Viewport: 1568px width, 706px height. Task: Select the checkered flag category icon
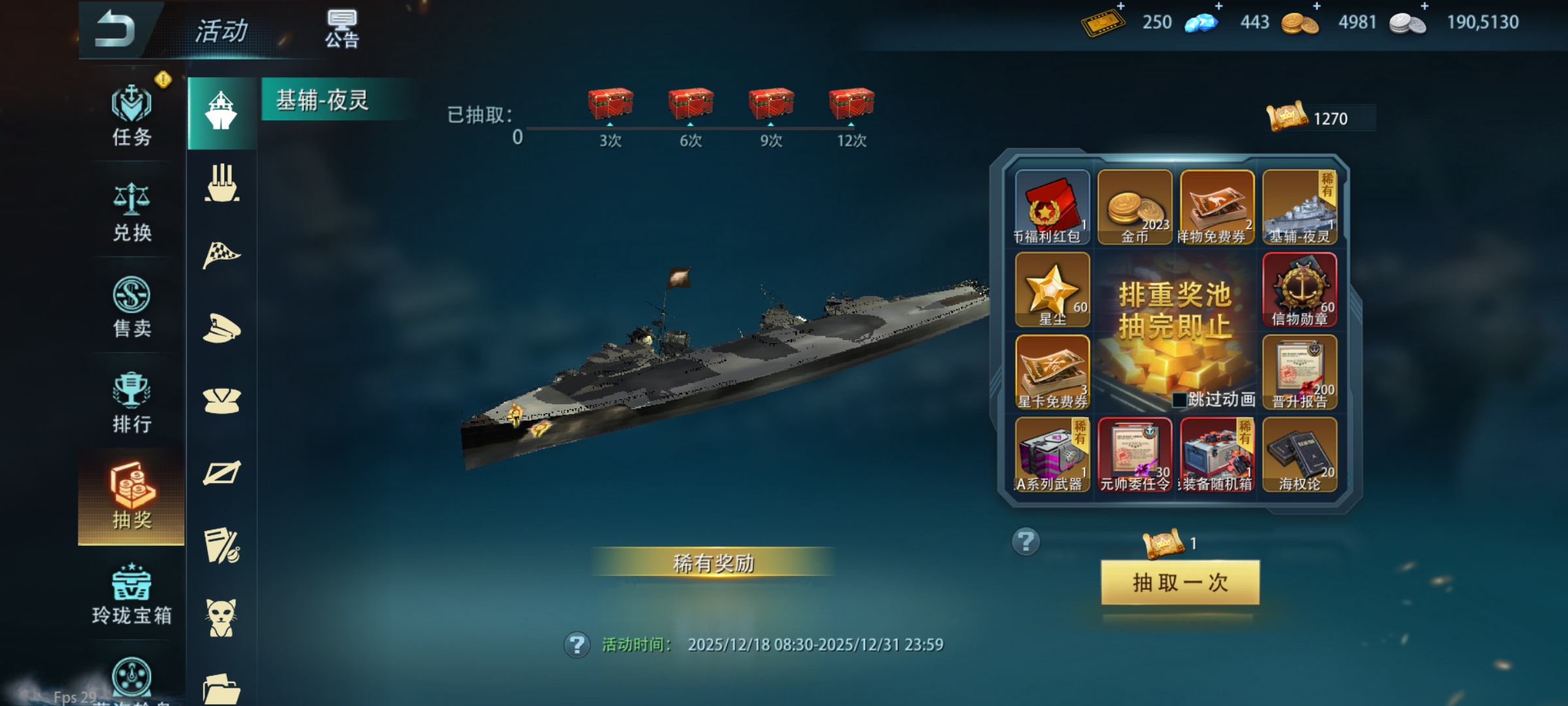point(221,255)
